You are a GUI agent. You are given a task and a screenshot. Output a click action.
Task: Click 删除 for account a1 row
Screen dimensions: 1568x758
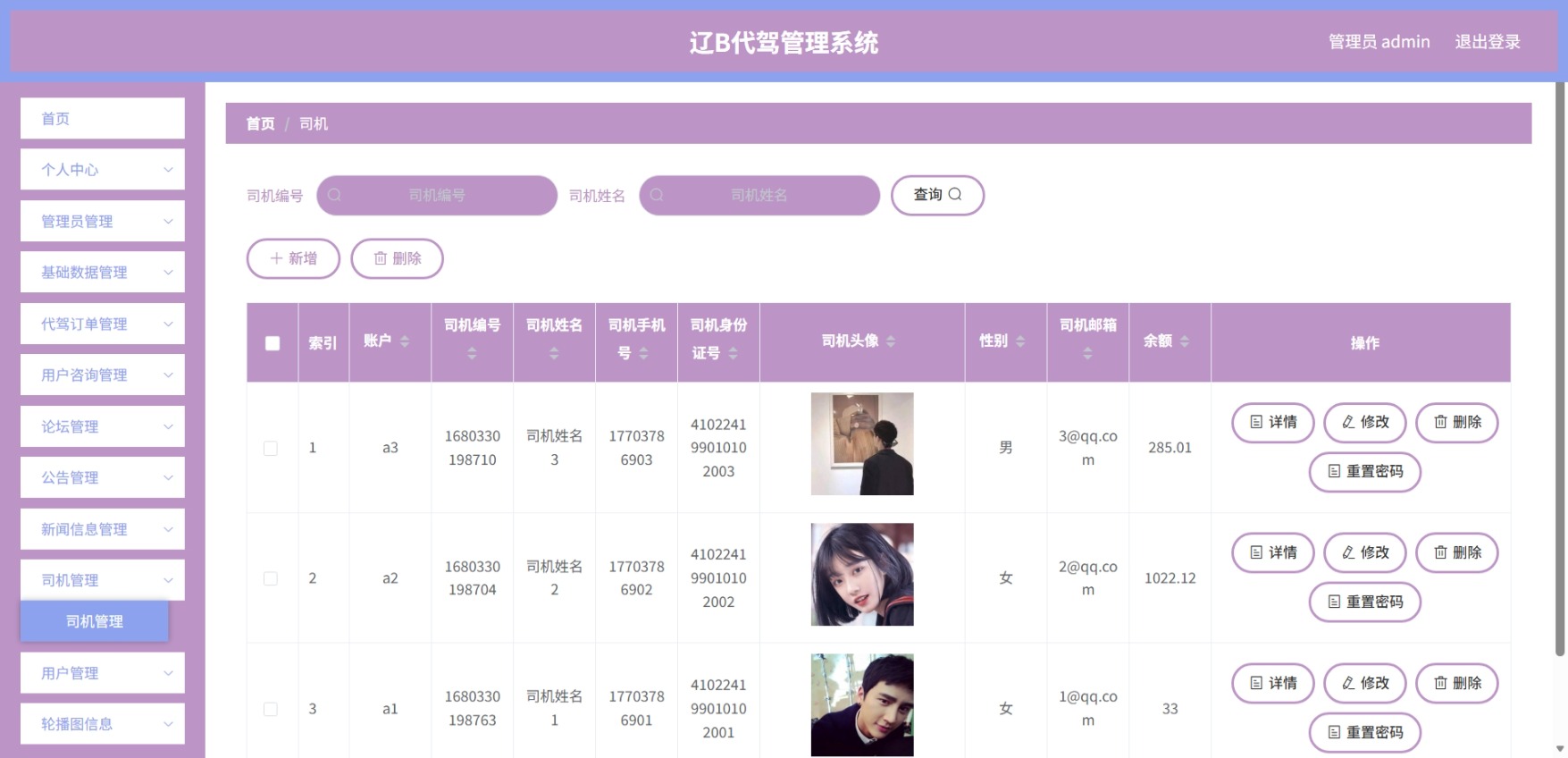click(x=1457, y=684)
